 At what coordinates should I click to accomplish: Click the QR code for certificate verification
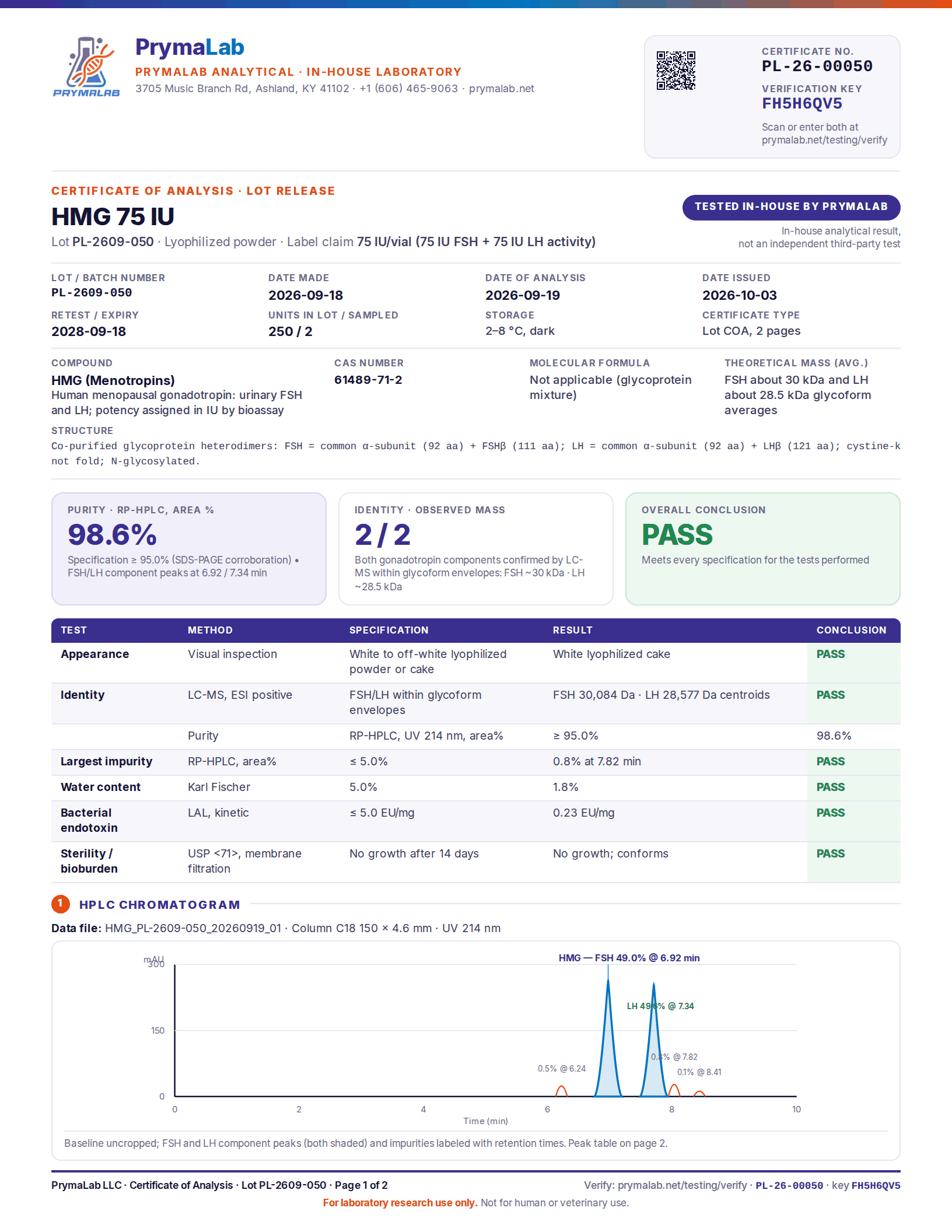(676, 71)
